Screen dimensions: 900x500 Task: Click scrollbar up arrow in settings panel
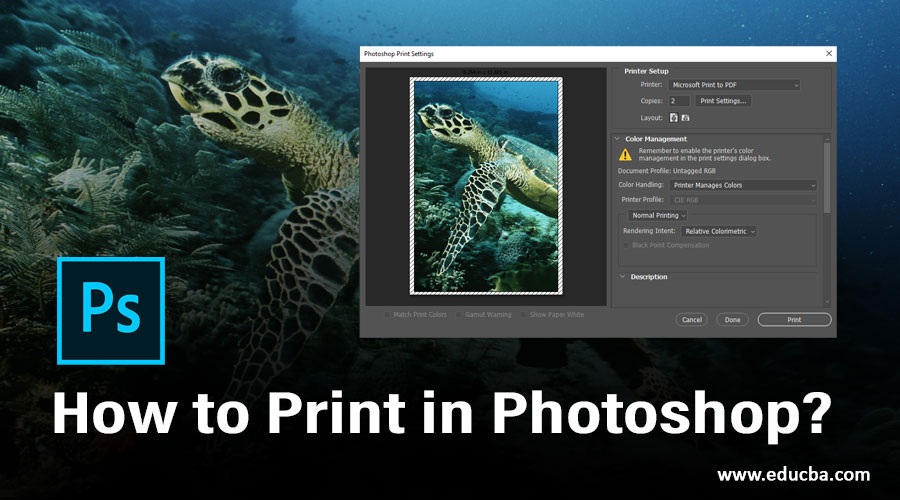pos(827,138)
